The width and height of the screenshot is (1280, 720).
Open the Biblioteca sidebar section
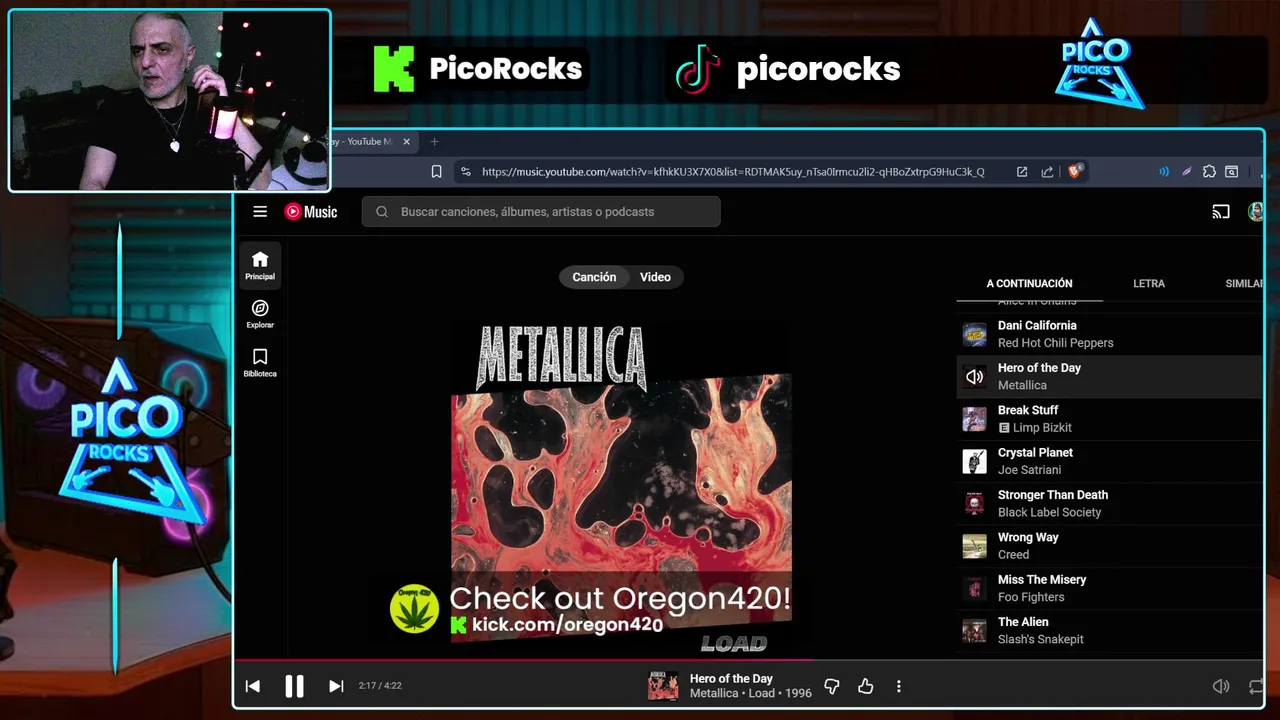click(260, 363)
